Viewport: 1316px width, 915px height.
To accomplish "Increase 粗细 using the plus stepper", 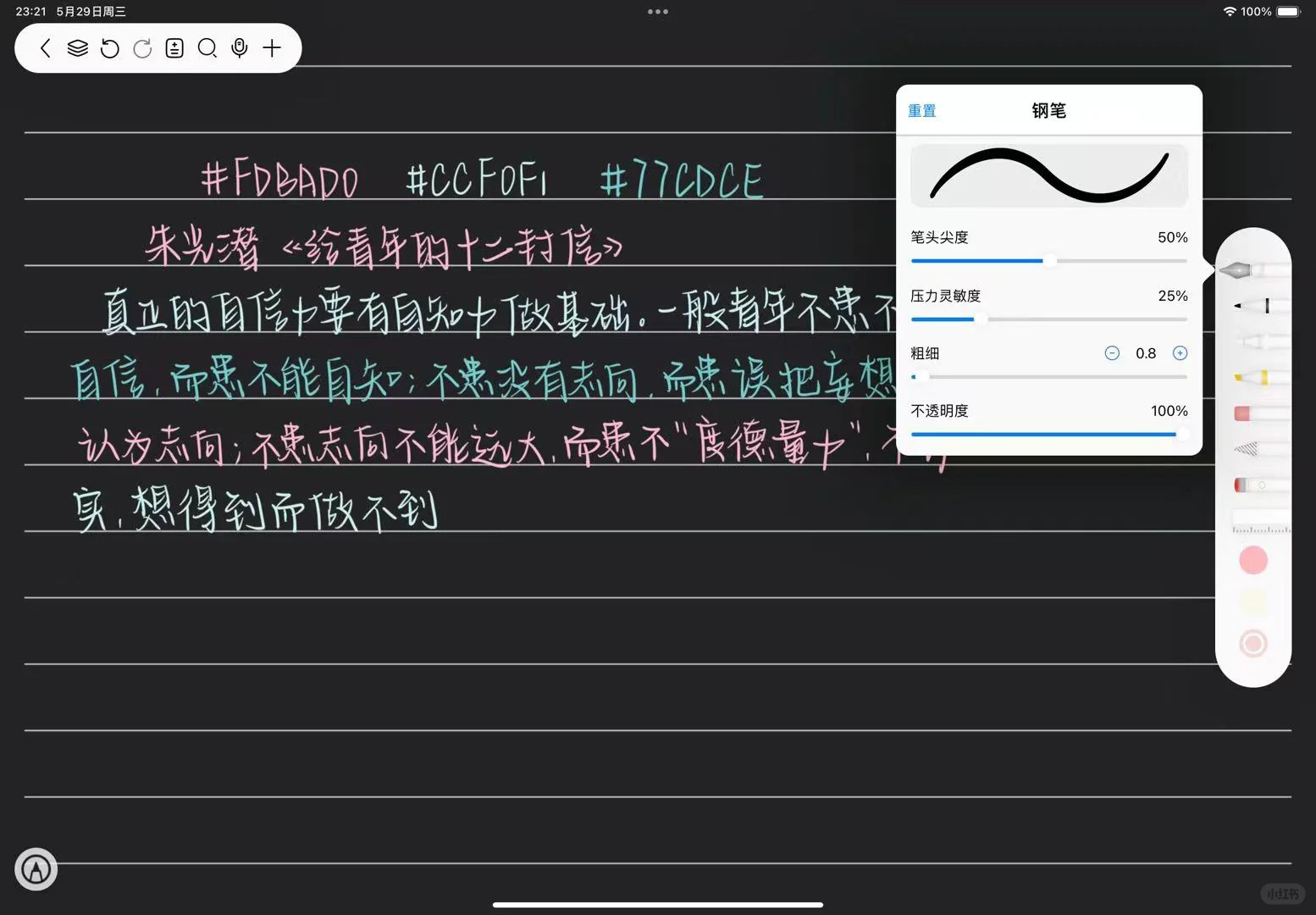I will click(x=1180, y=353).
